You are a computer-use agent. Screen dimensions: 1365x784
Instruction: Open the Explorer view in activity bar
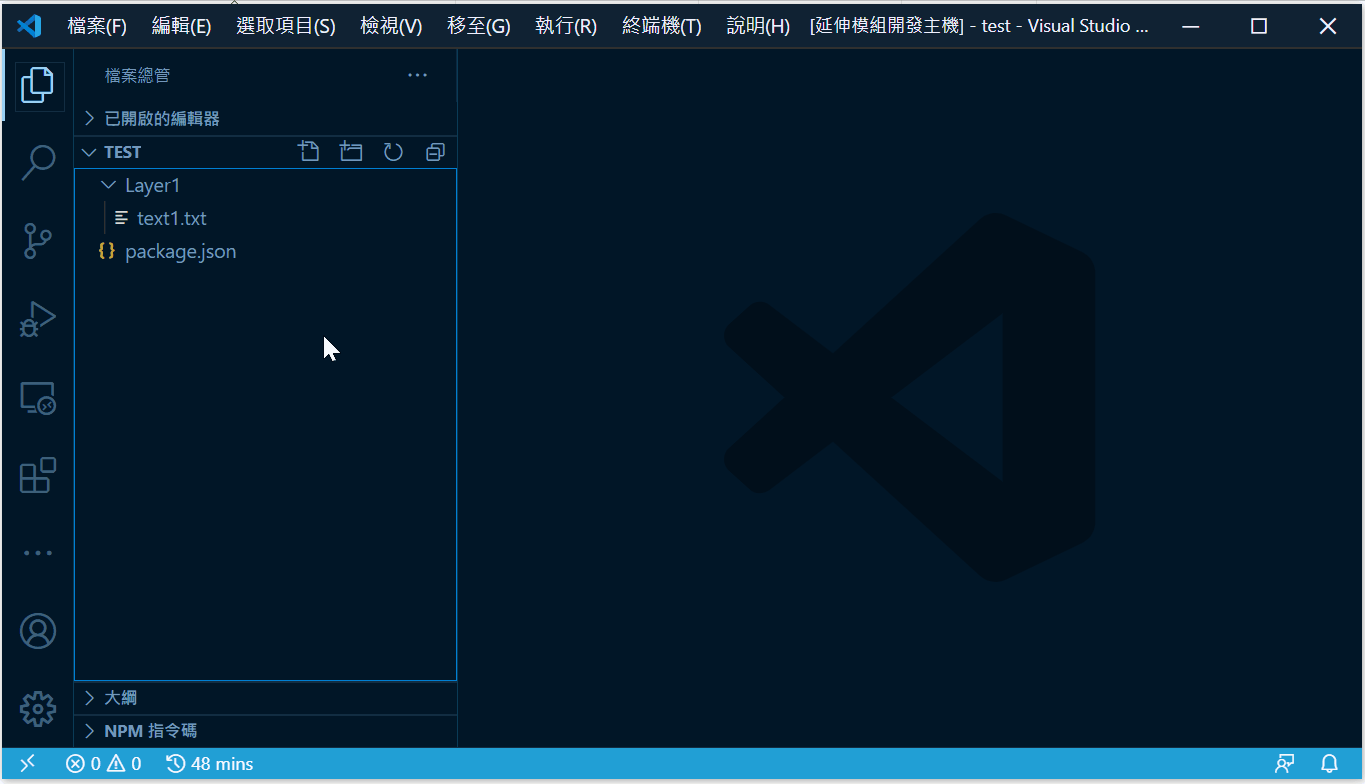(38, 85)
